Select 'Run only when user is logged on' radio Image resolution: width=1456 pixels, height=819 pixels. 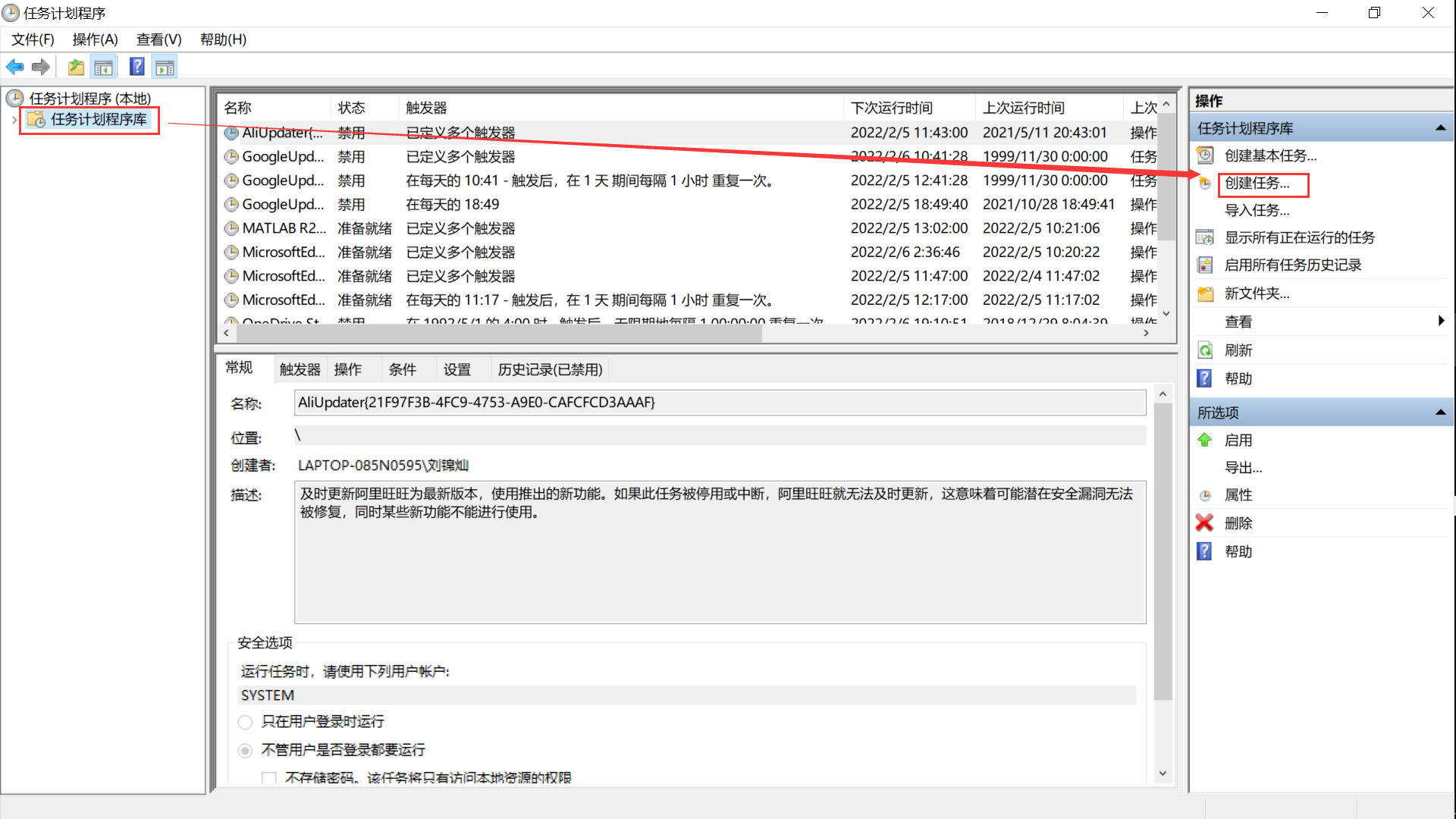245,722
